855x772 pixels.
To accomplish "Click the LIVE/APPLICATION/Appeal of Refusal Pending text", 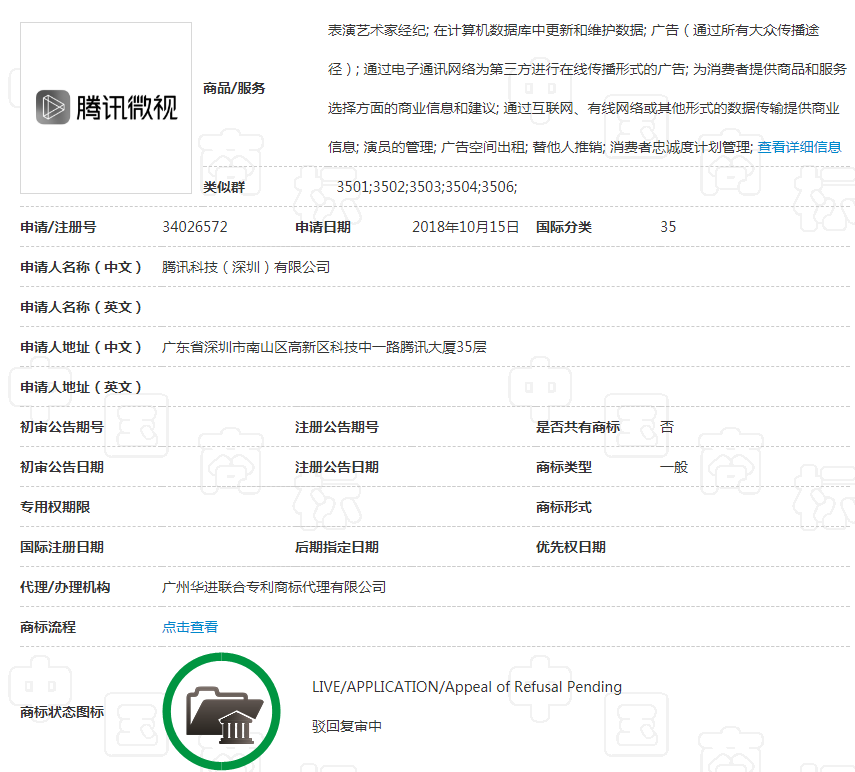I will (467, 687).
